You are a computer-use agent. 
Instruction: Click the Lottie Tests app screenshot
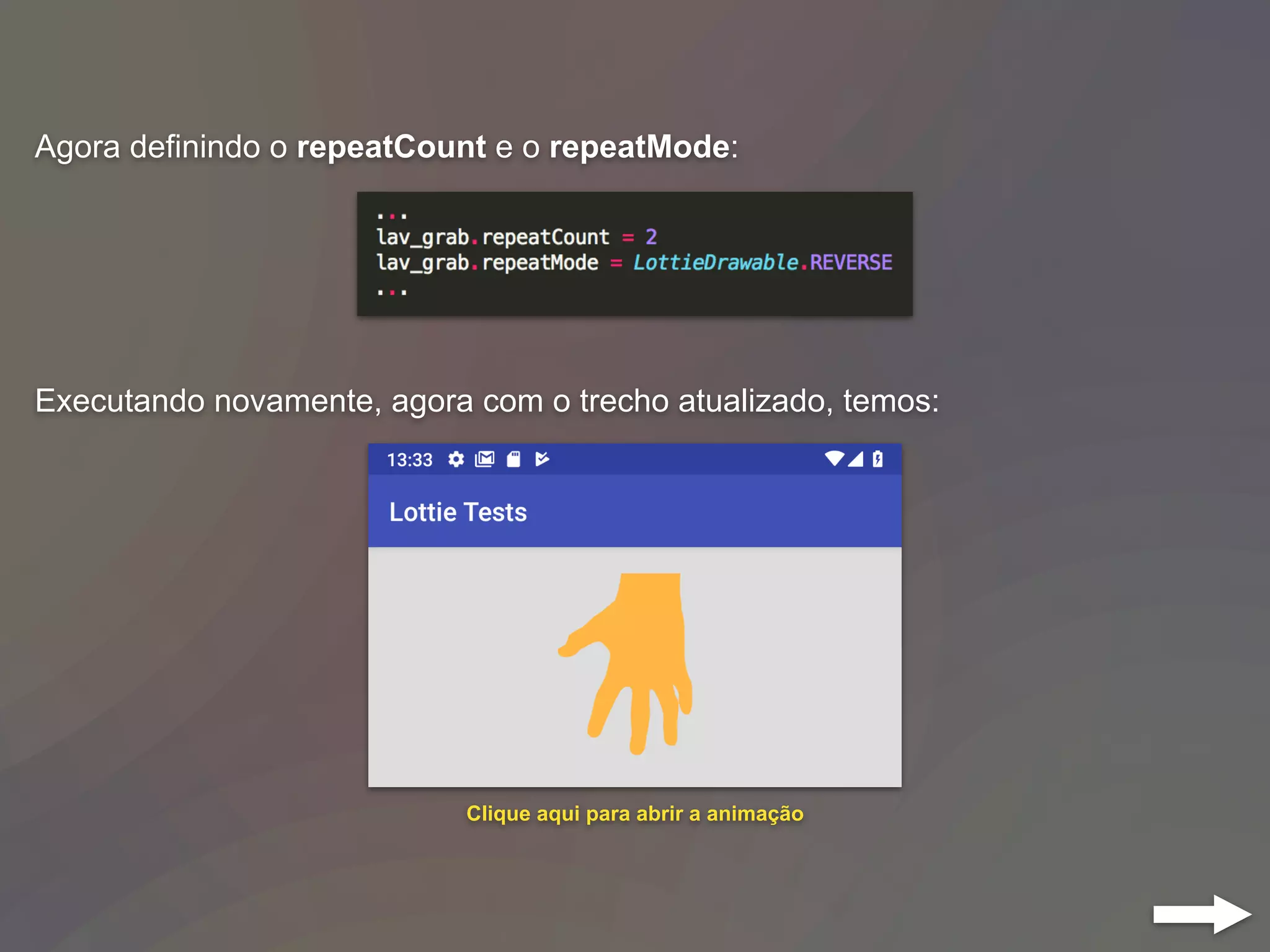635,615
